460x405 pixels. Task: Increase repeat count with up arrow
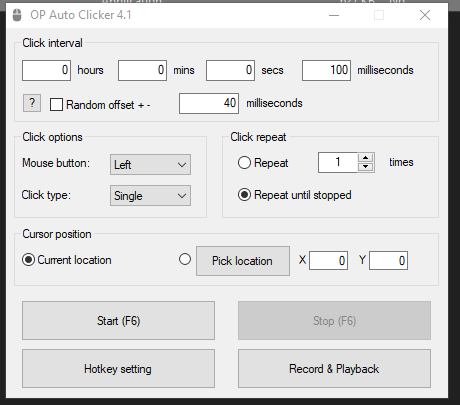pos(366,158)
